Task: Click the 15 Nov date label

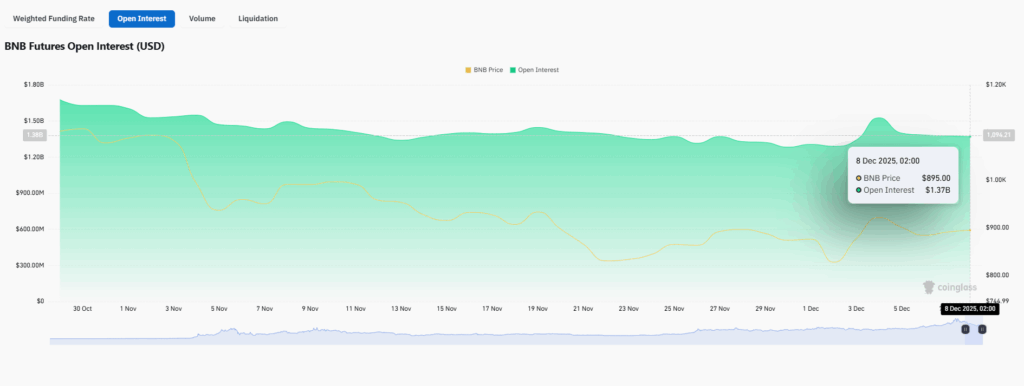Action: [446, 308]
